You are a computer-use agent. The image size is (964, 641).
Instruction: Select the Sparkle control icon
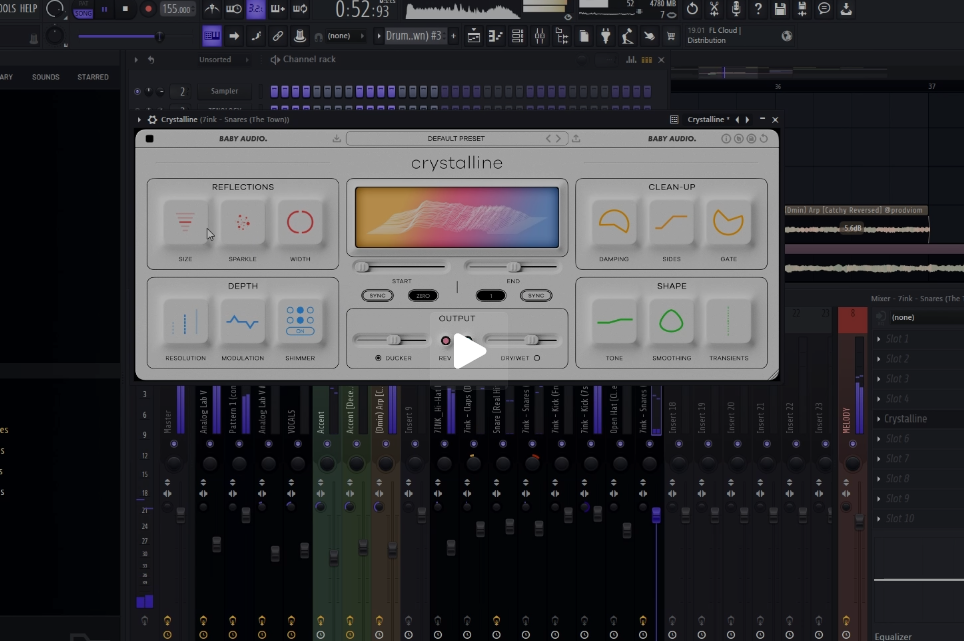pos(242,222)
